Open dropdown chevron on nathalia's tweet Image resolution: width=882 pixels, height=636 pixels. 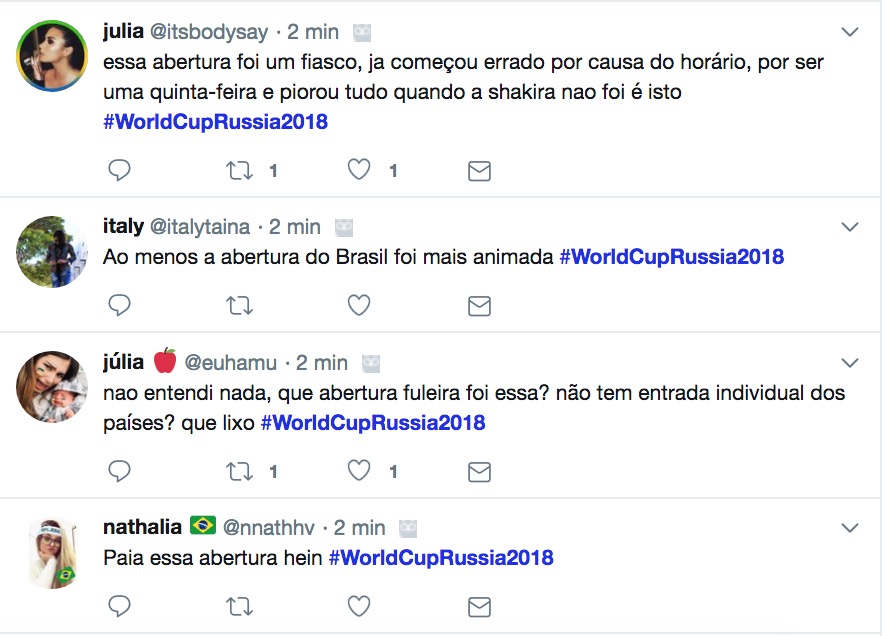[850, 527]
